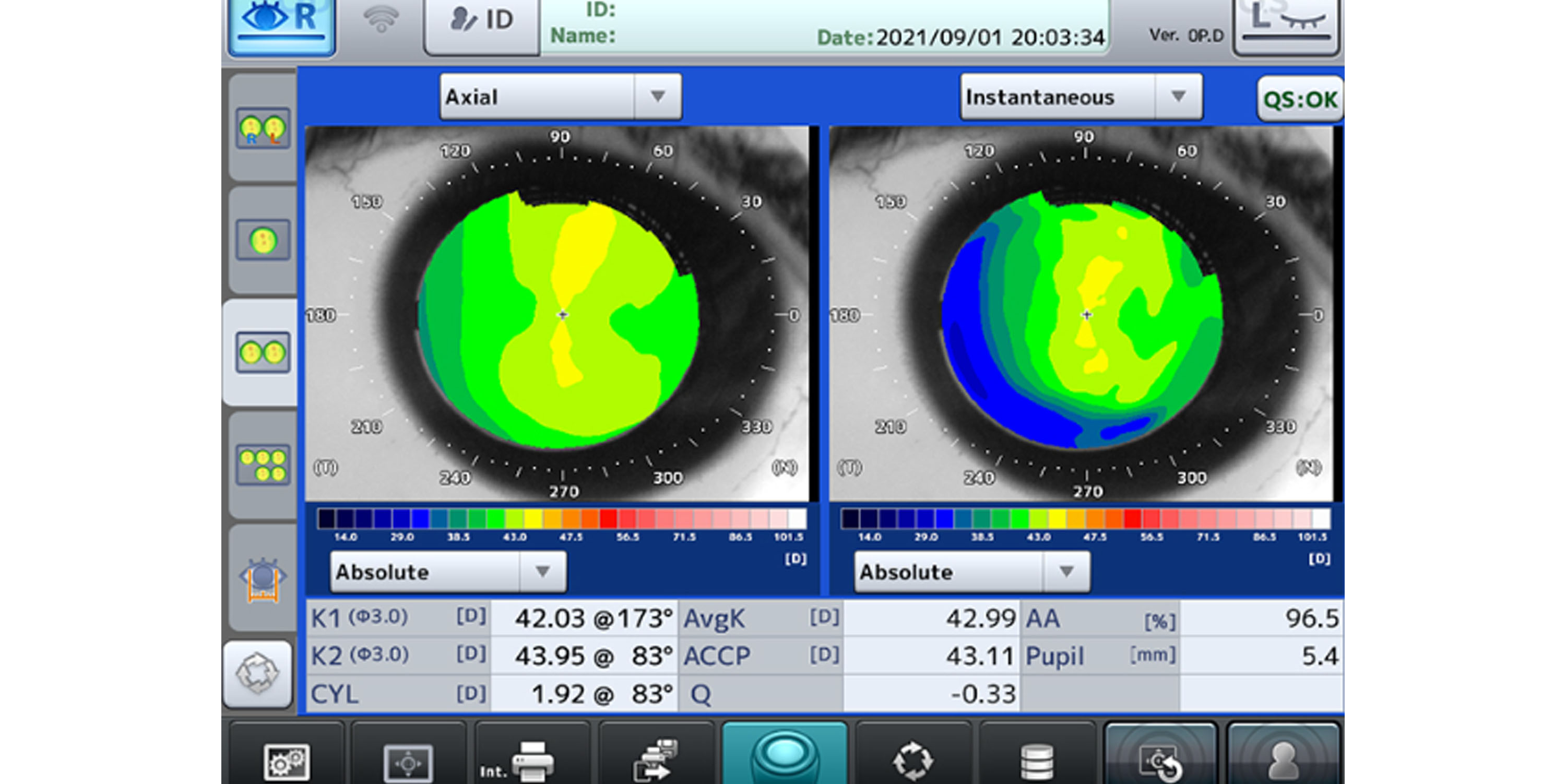Click the circular arrows refresh icon in bottom bar
This screenshot has height=784, width=1566.
[912, 761]
